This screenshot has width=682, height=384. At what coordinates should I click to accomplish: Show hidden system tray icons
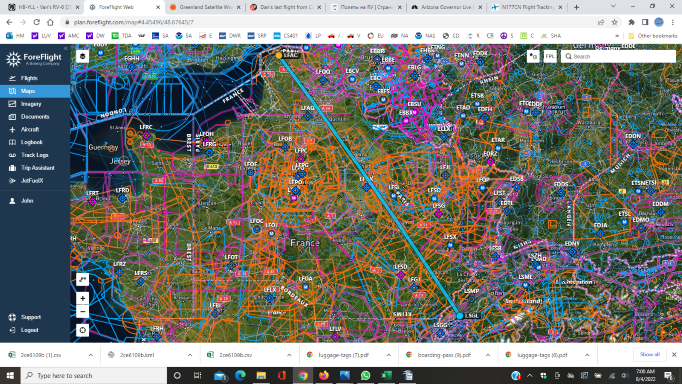(x=530, y=375)
